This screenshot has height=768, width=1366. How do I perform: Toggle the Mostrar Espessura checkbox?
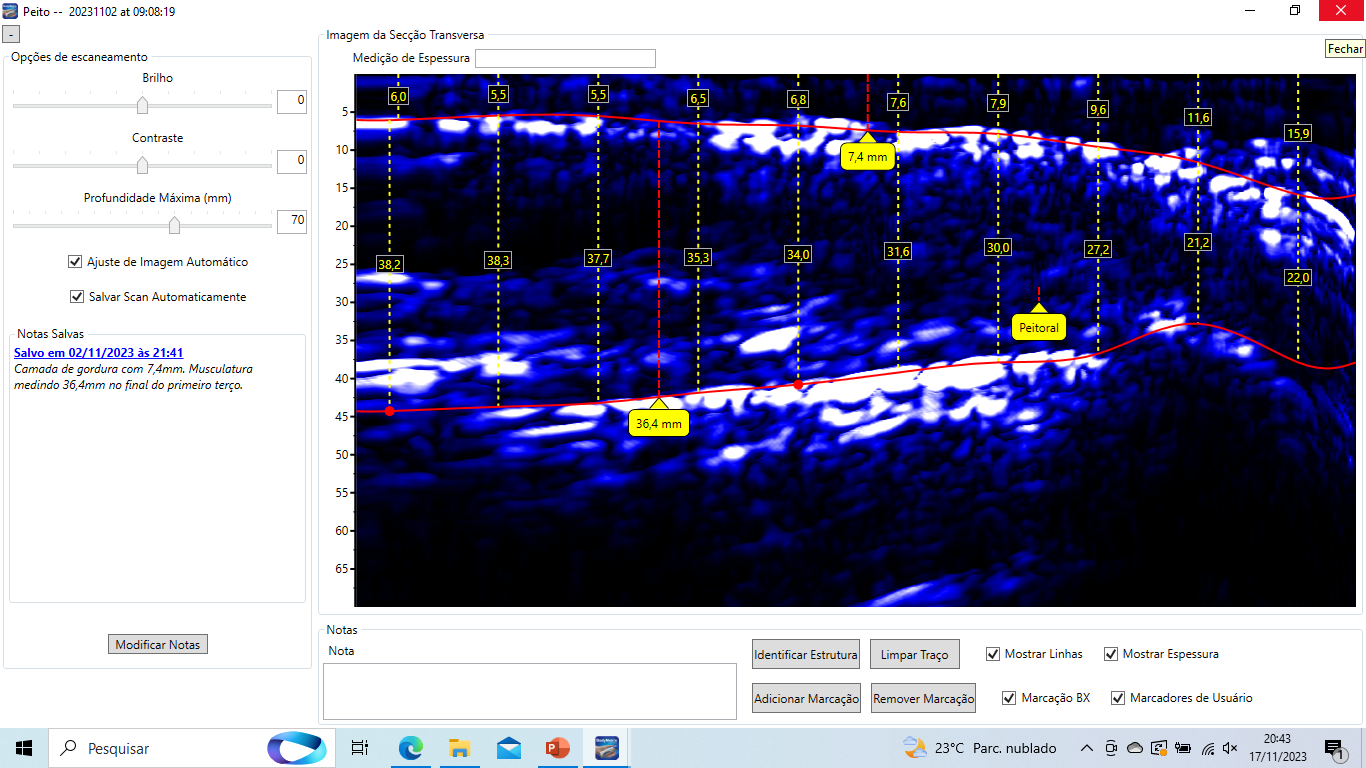[1111, 654]
